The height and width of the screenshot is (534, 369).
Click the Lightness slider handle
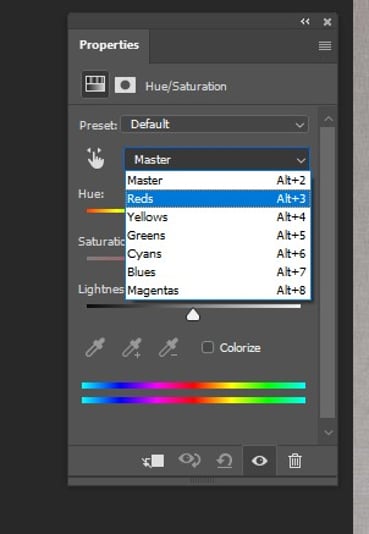coord(193,315)
